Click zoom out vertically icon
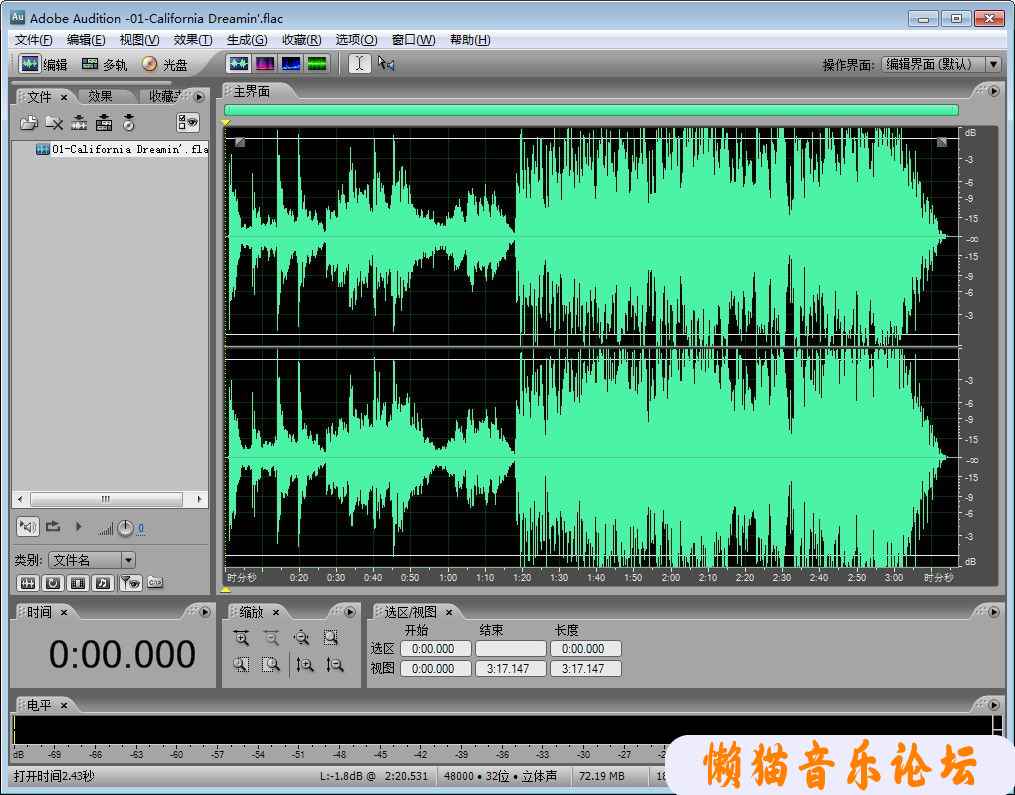 pos(335,665)
